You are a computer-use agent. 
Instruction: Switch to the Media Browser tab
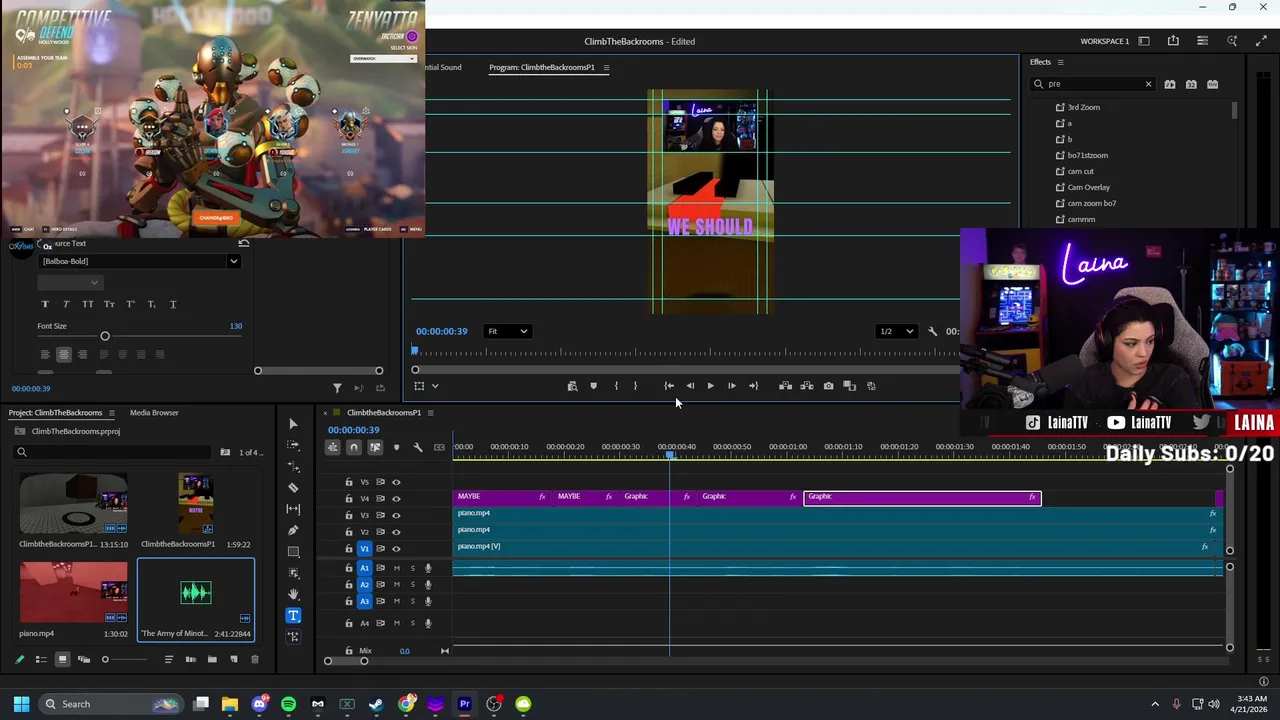(154, 412)
